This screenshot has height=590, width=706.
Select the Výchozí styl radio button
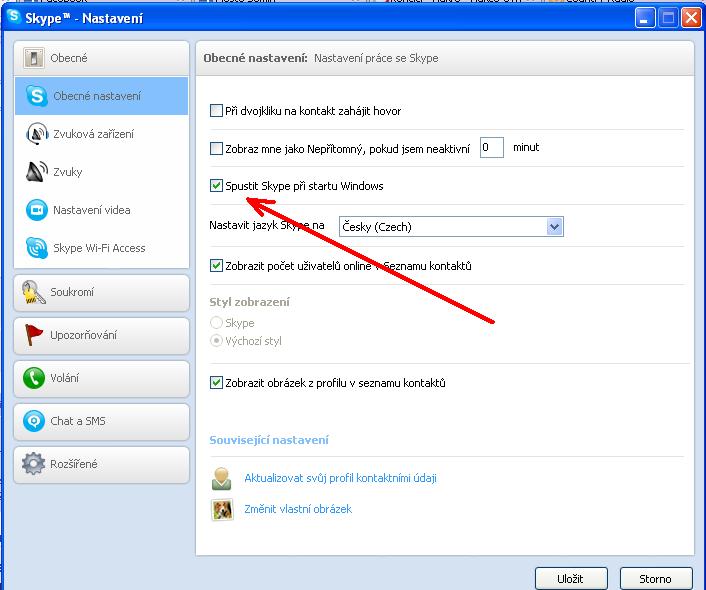pyautogui.click(x=217, y=340)
